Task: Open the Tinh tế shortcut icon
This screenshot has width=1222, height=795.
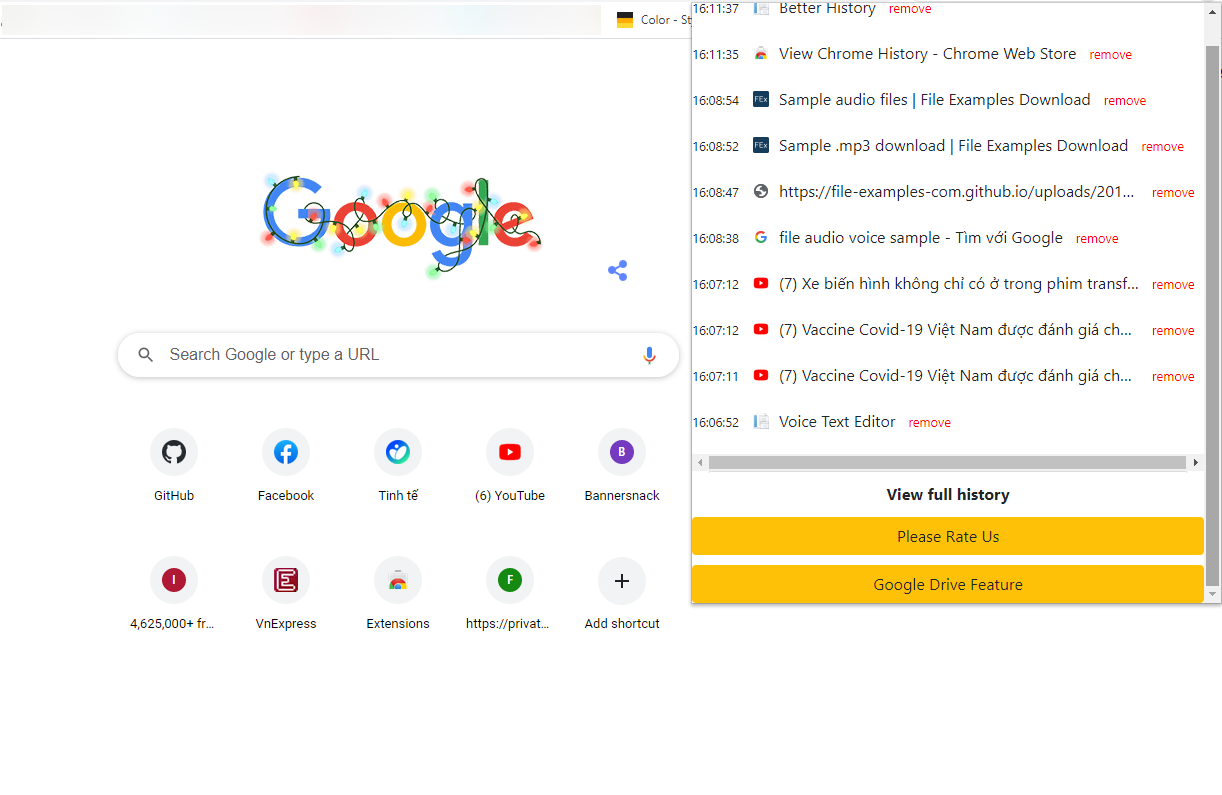Action: click(x=398, y=452)
